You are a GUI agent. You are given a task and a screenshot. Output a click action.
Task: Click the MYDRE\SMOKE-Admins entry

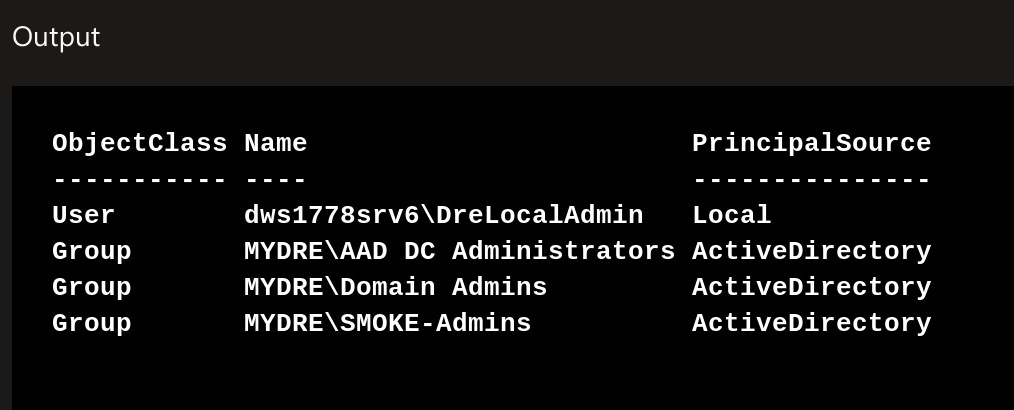pos(387,323)
